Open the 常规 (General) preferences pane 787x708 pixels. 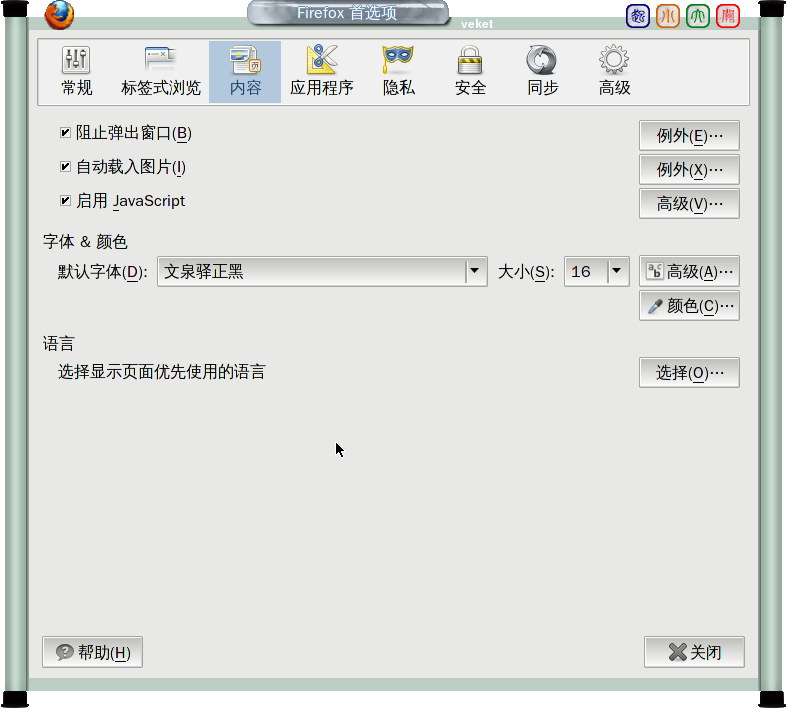pos(76,72)
